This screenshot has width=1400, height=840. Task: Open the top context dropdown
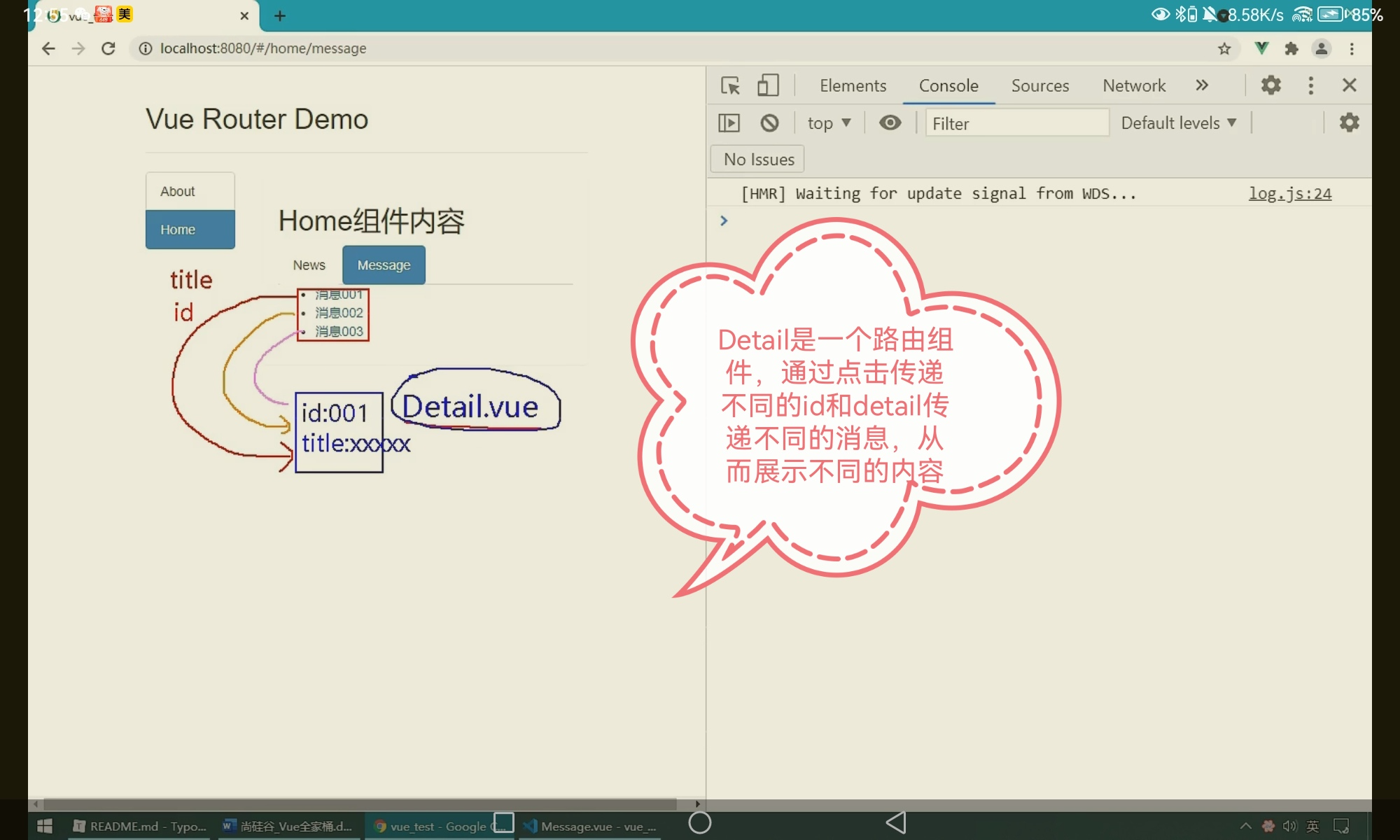[x=829, y=123]
